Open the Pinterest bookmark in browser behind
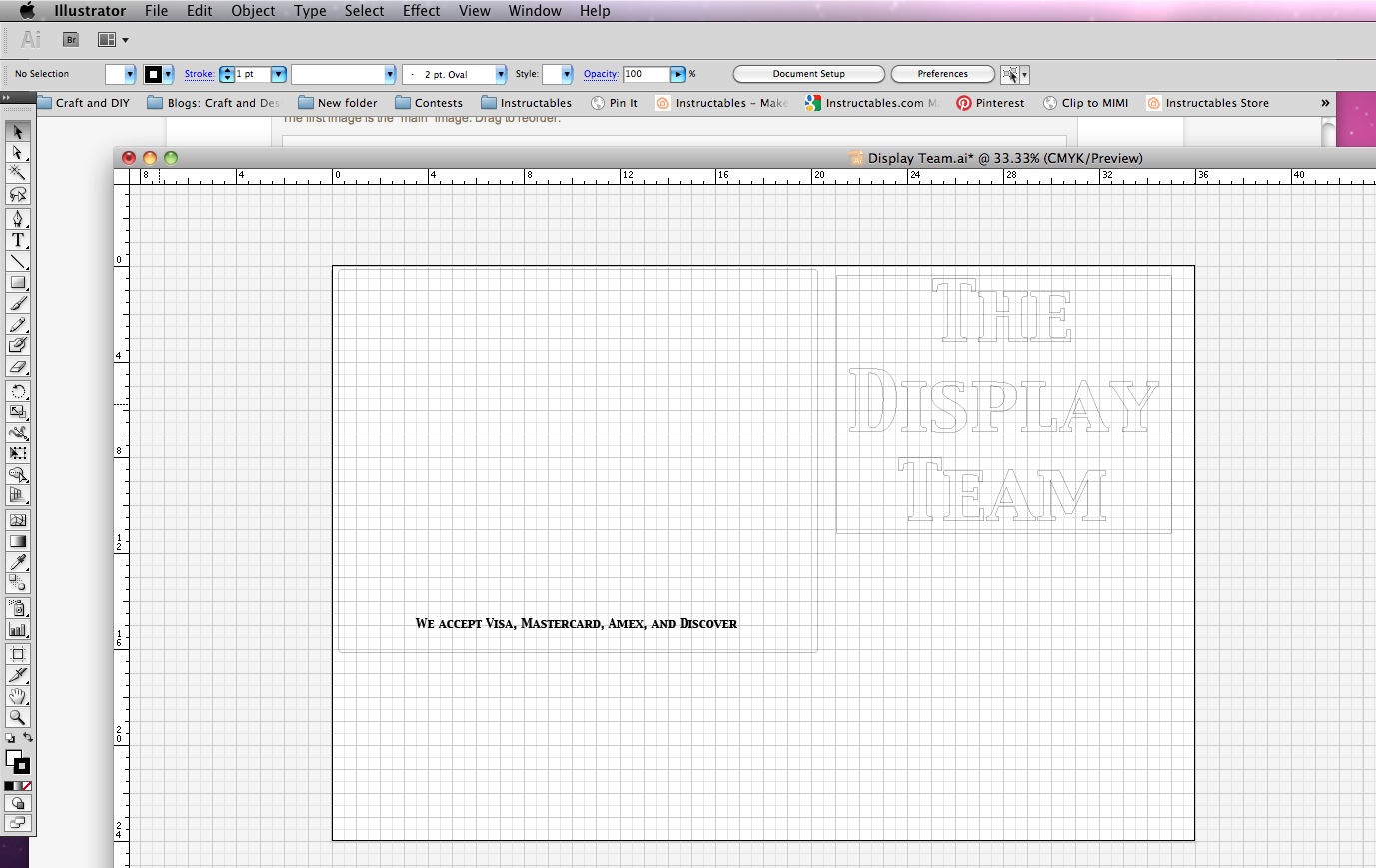This screenshot has height=868, width=1376. (x=990, y=103)
